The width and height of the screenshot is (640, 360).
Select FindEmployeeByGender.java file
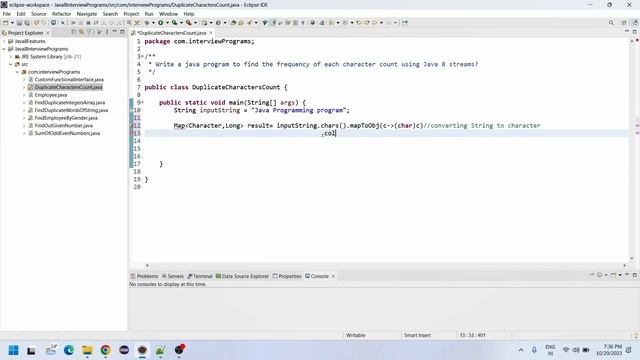tap(66, 118)
